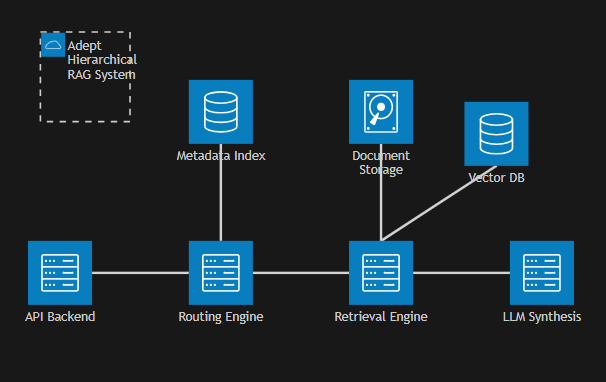The height and width of the screenshot is (382, 606).
Task: Click the 'API Backend' label
Action: pos(60,317)
